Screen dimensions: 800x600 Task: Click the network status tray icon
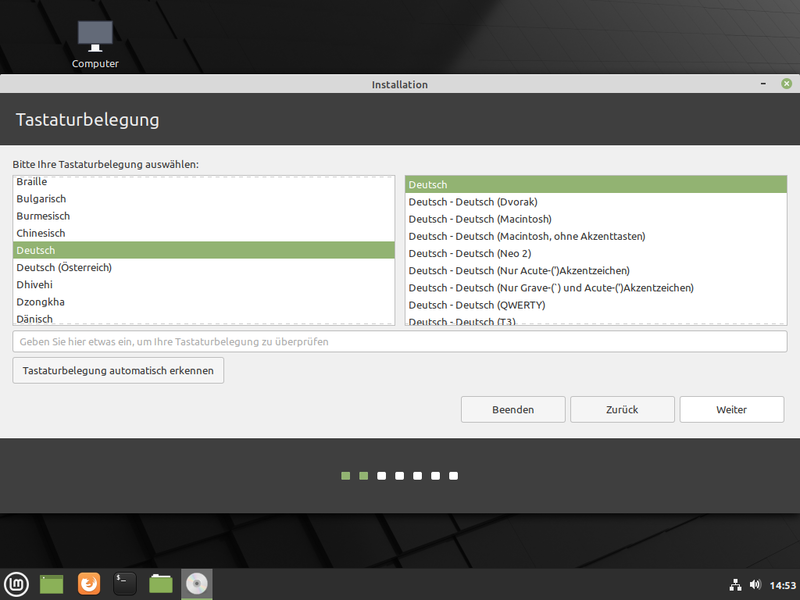pos(735,584)
